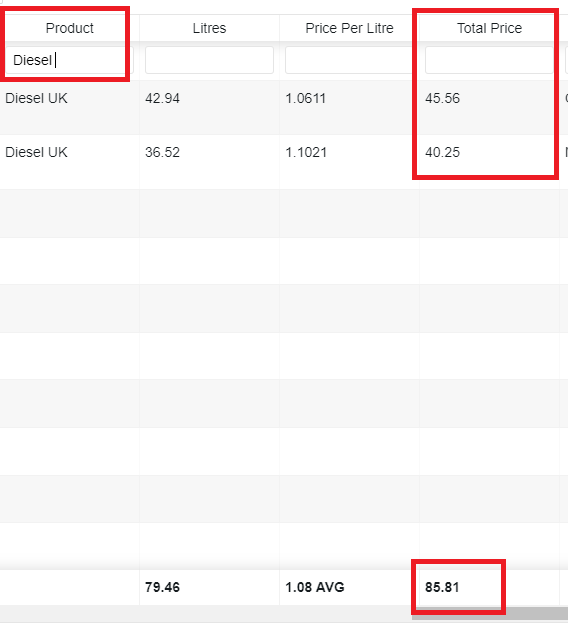Click the 79.46 litres total in footer
The width and height of the screenshot is (568, 623).
(x=162, y=587)
